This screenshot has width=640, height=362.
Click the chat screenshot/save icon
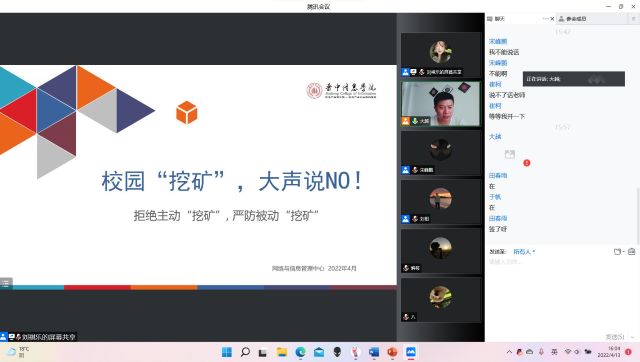coord(631,252)
